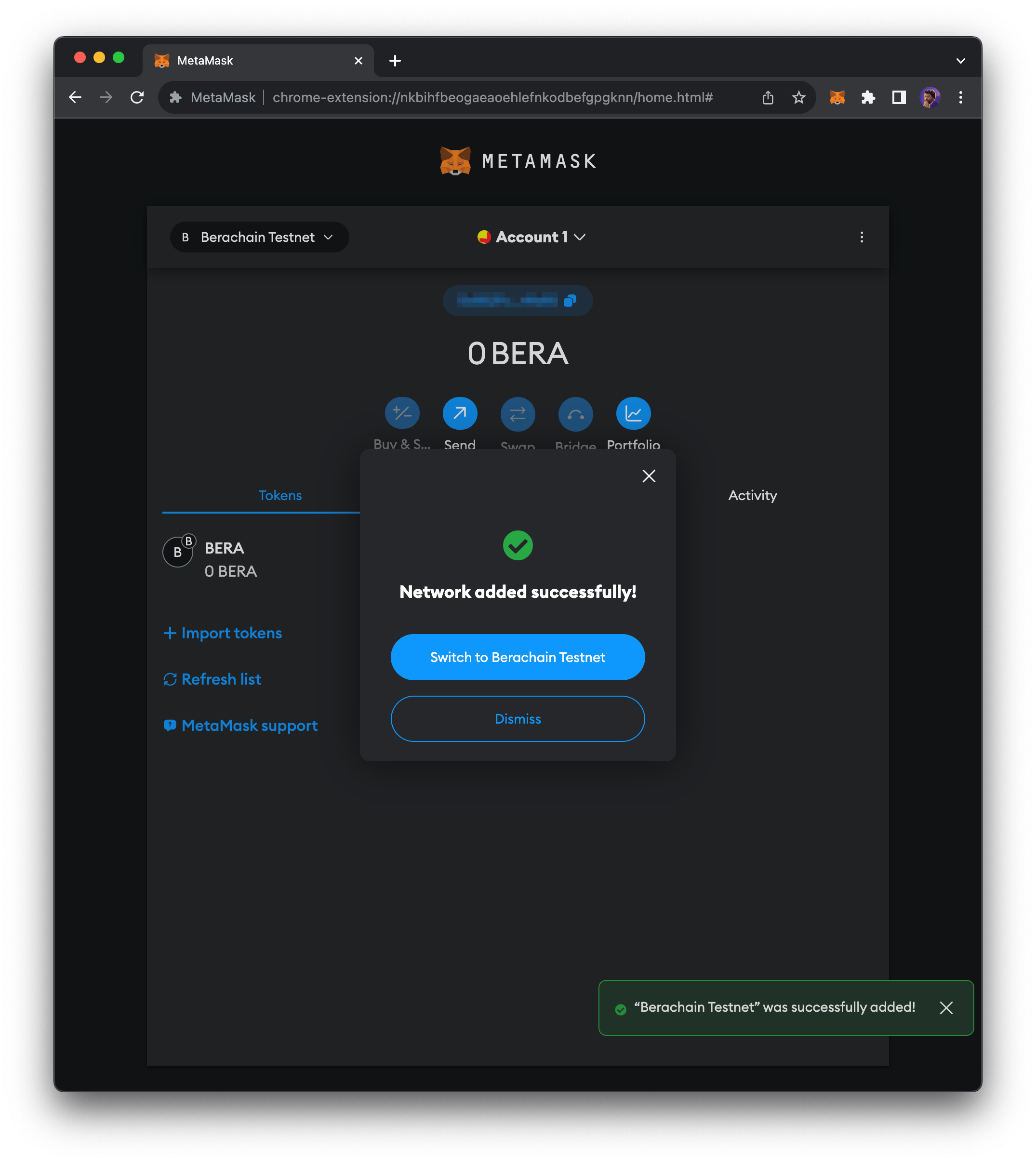
Task: Click the Refresh list link
Action: pyautogui.click(x=213, y=679)
